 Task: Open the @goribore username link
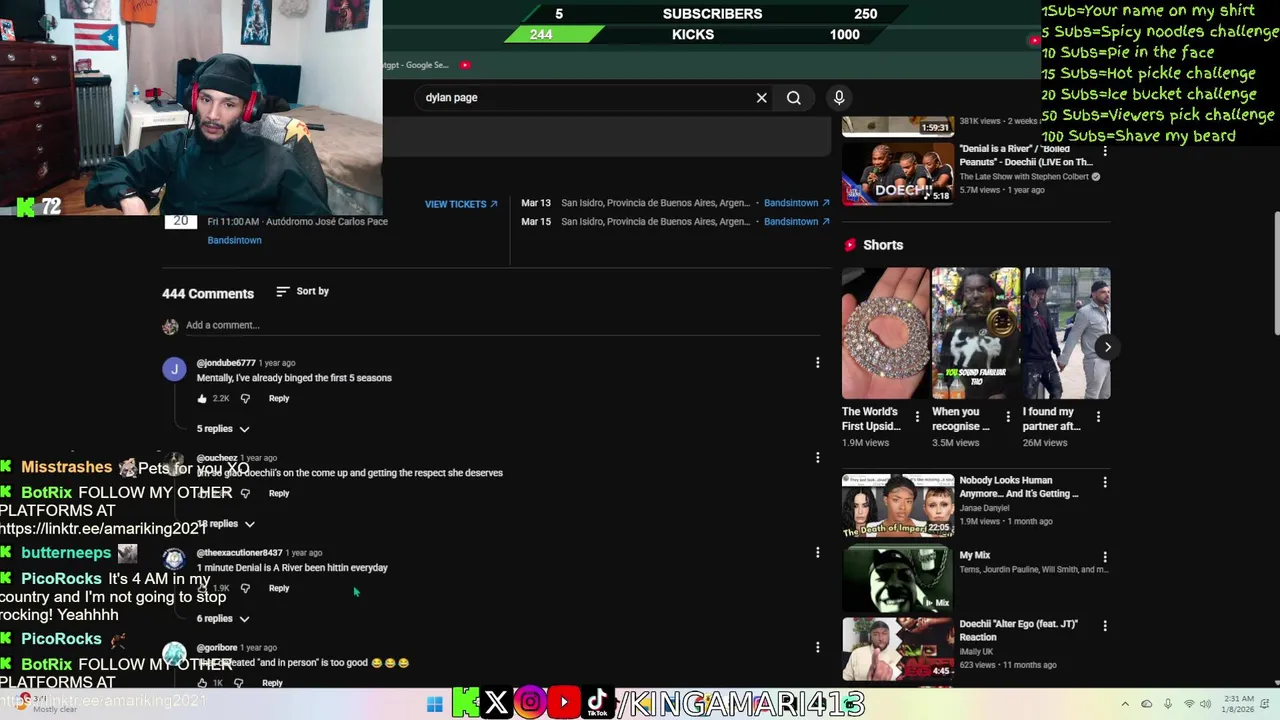tap(217, 648)
